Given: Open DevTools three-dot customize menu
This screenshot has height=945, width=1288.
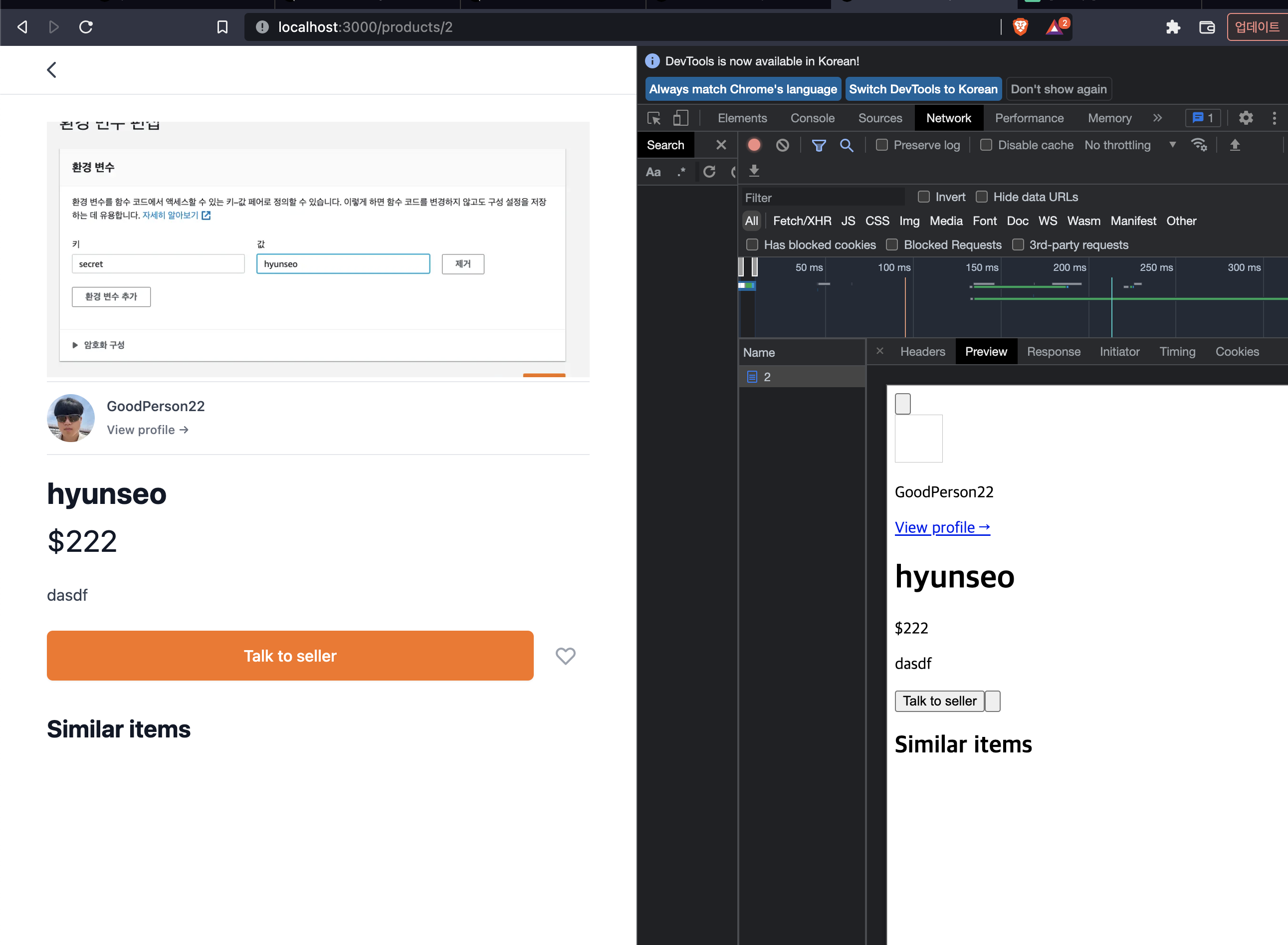Looking at the screenshot, I should click(1274, 118).
